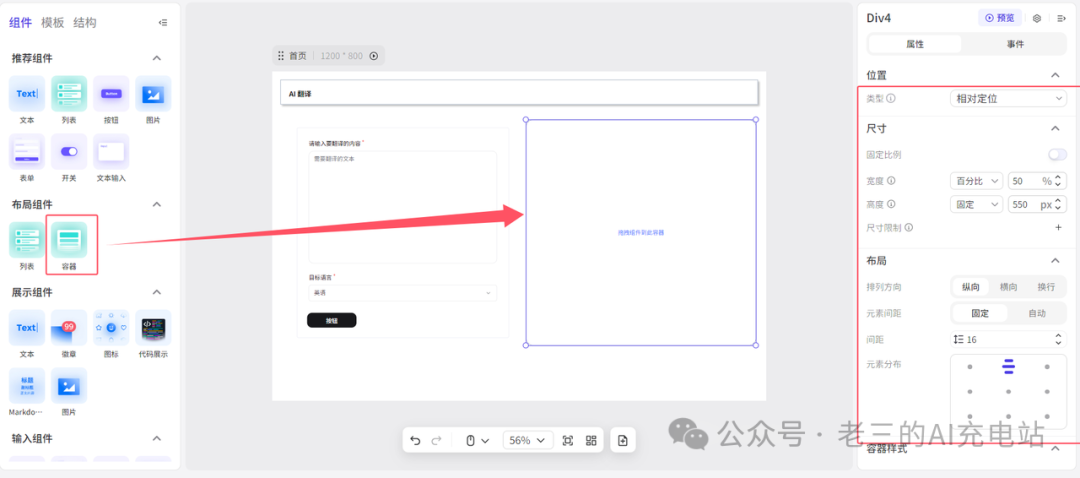Choose the 开关 switch component
1080x478 pixels.
coord(69,152)
